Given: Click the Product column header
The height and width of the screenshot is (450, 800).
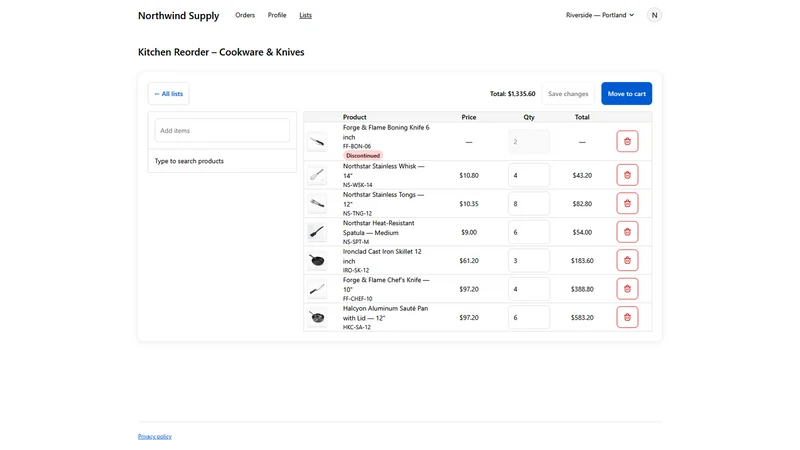Looking at the screenshot, I should pyautogui.click(x=355, y=117).
